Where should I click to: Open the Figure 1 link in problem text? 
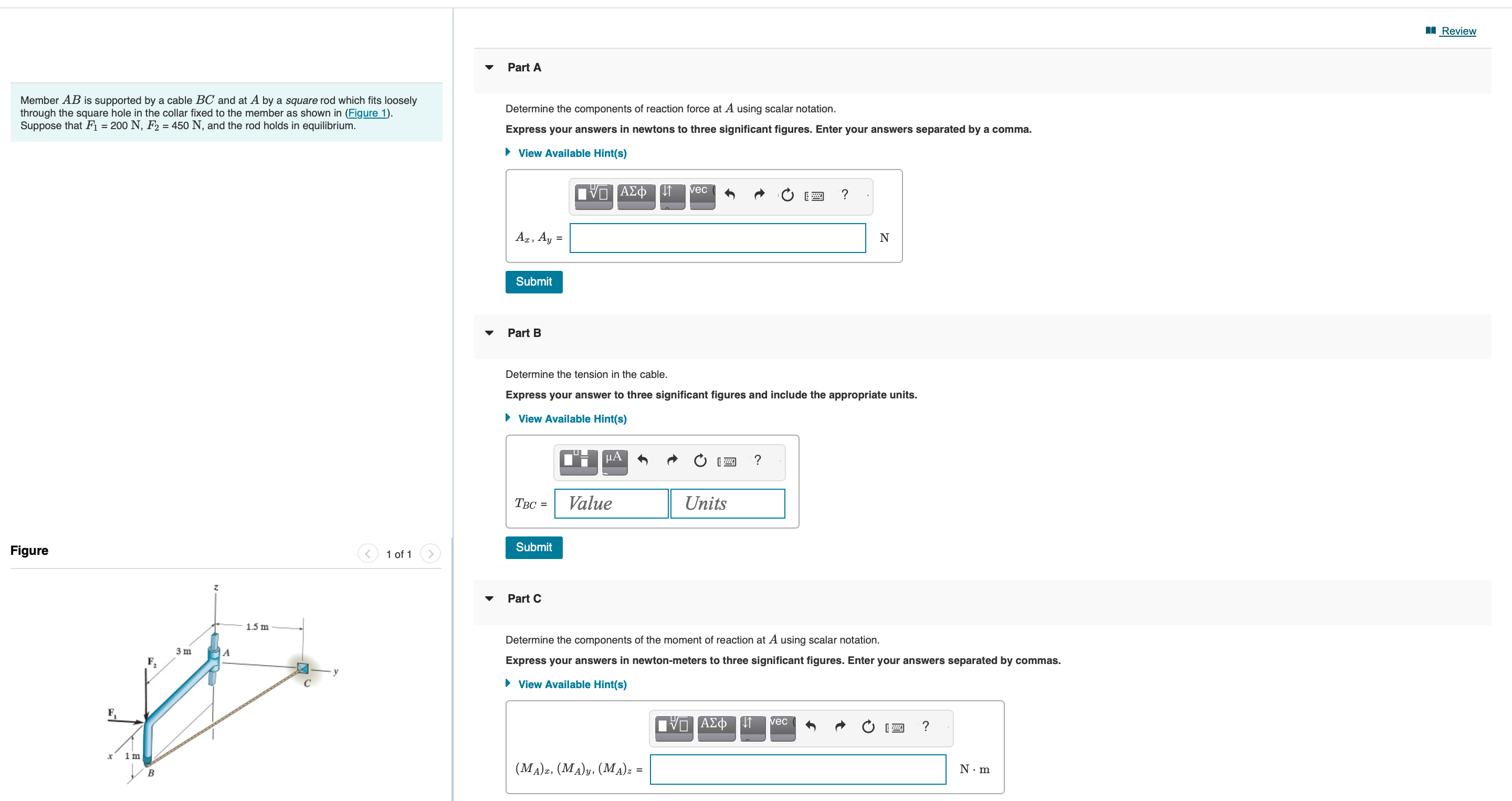coord(367,113)
